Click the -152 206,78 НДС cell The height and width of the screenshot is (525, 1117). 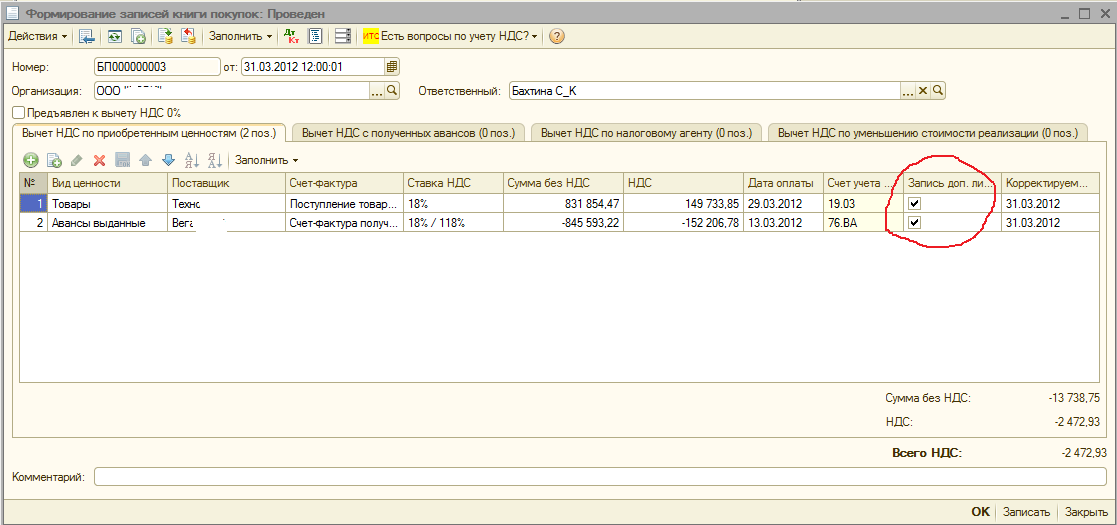(x=684, y=222)
